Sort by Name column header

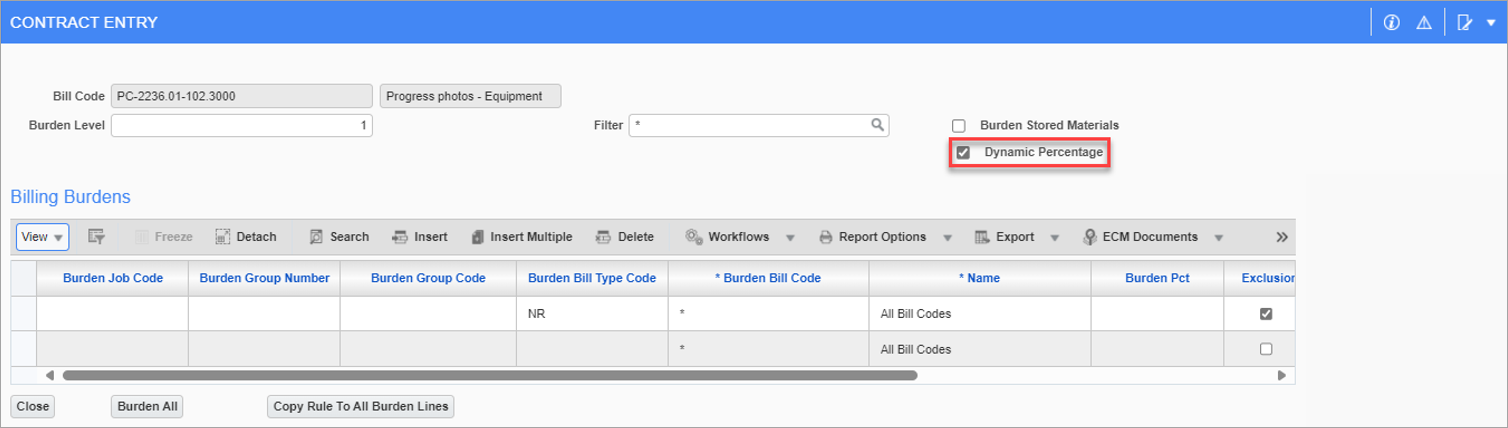click(x=980, y=278)
